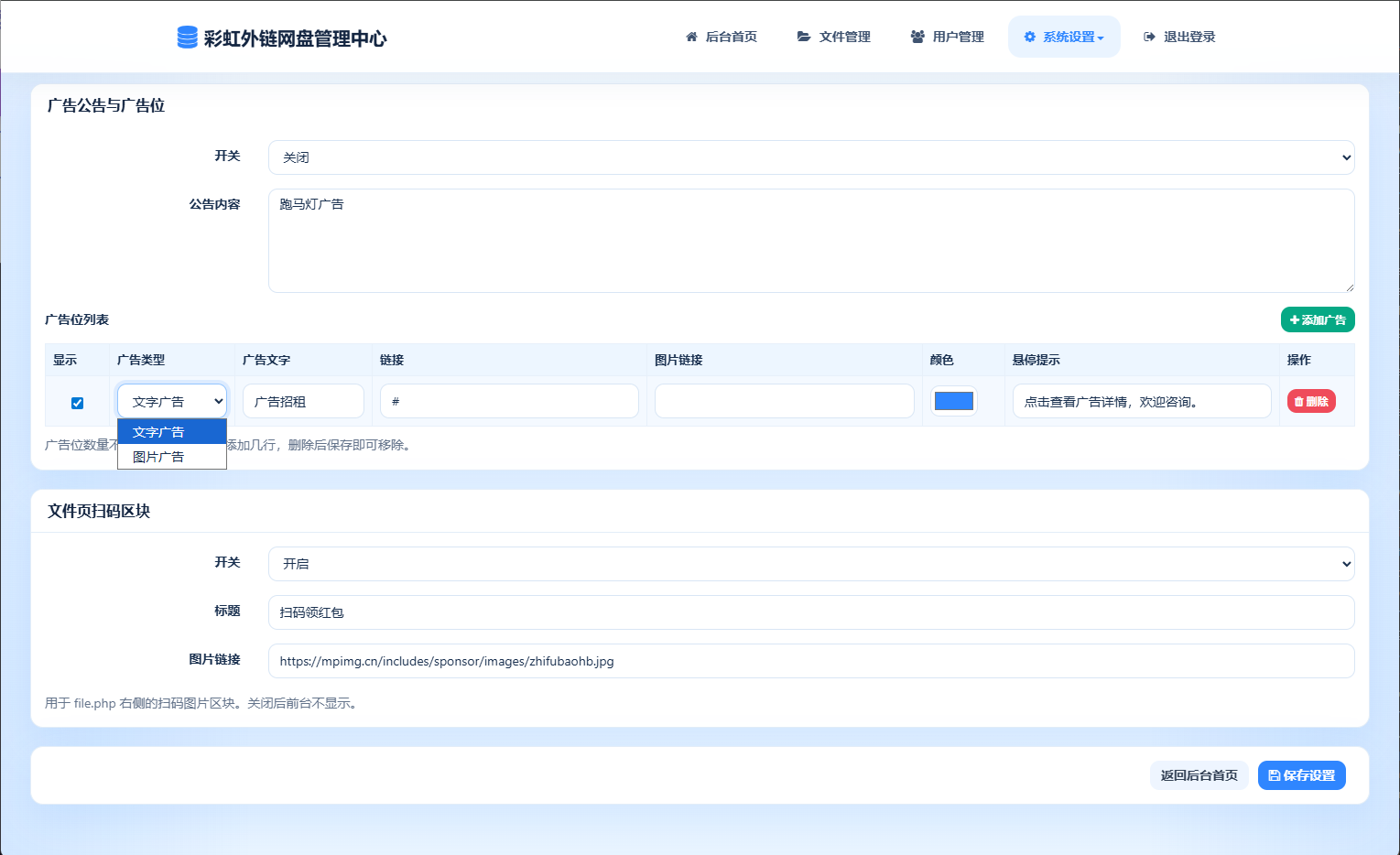Click the 悬停提示 field in ad row
Viewport: 1400px width, 855px height.
pyautogui.click(x=1142, y=401)
